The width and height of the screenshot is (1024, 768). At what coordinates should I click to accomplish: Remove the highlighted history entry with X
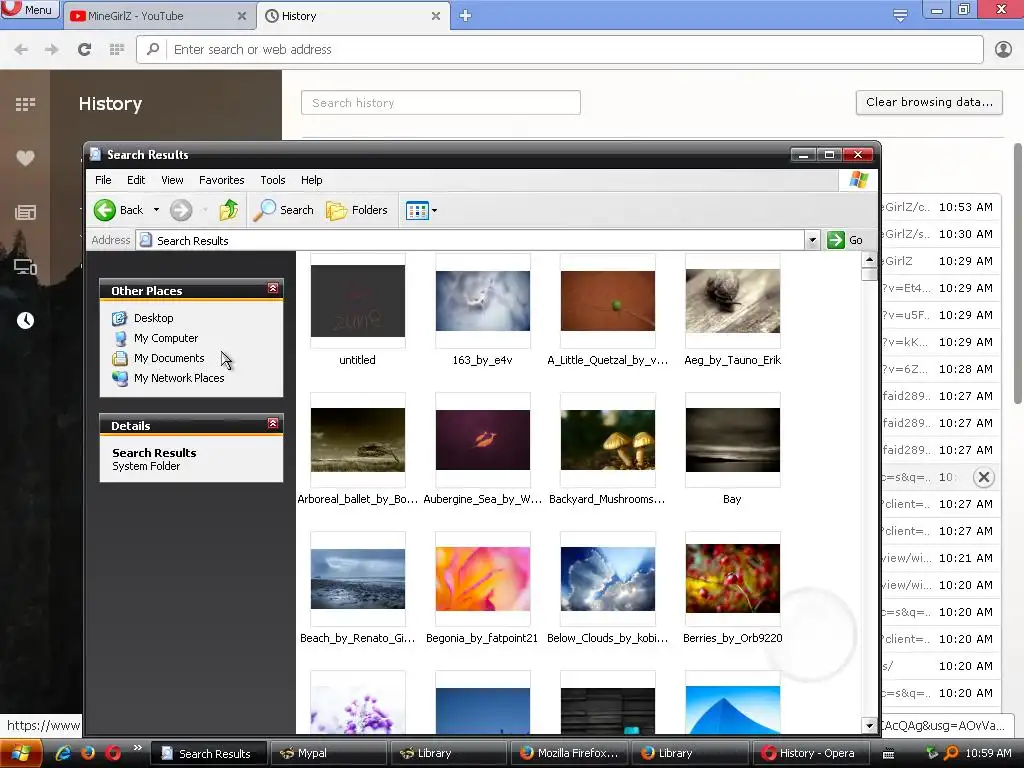pyautogui.click(x=984, y=477)
